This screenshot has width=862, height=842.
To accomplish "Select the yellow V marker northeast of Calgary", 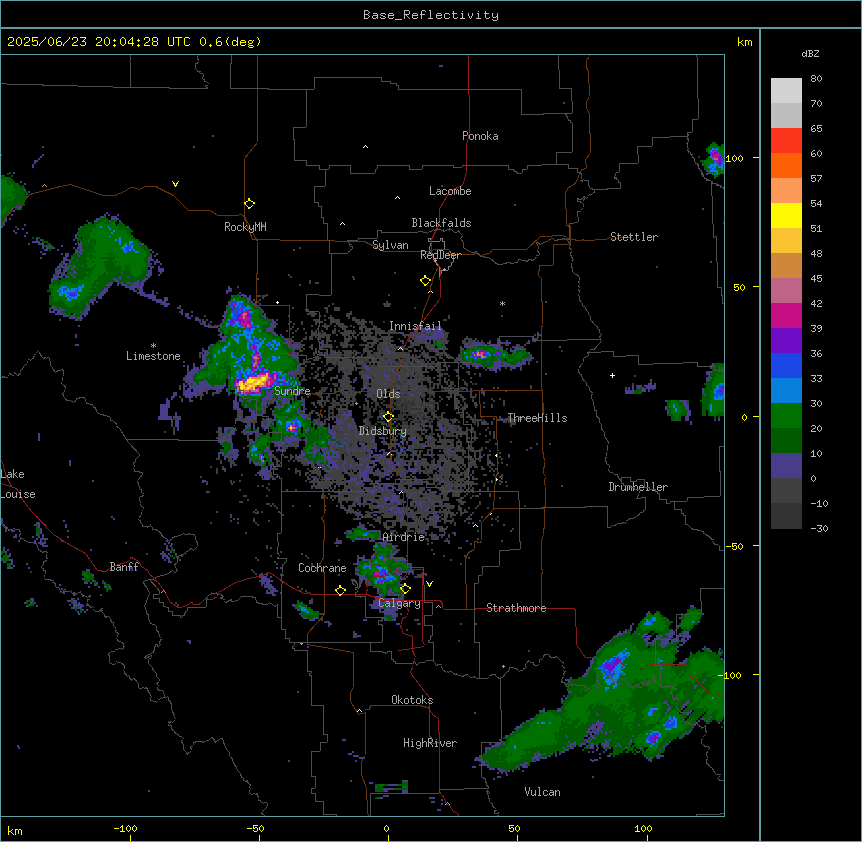I will pyautogui.click(x=429, y=584).
